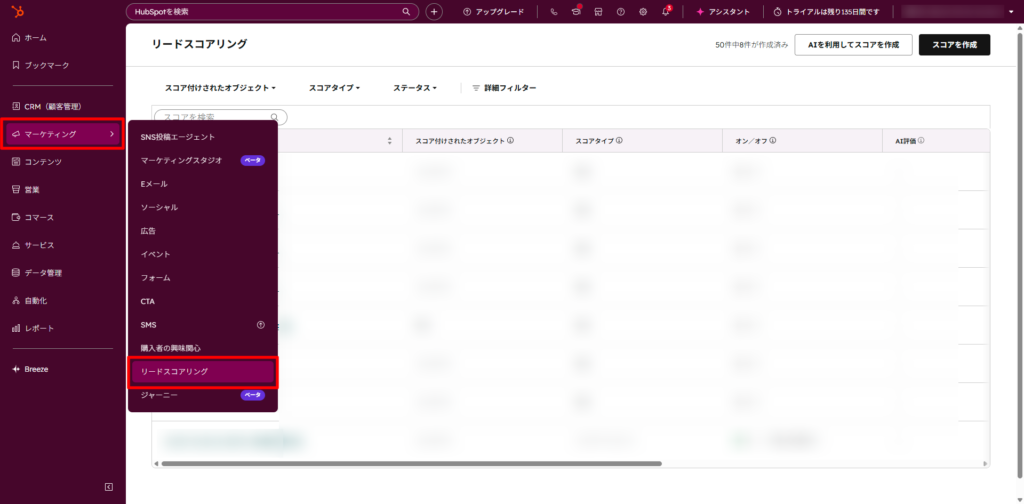Click the スコアを作成 button
This screenshot has height=504, width=1024.
point(954,45)
